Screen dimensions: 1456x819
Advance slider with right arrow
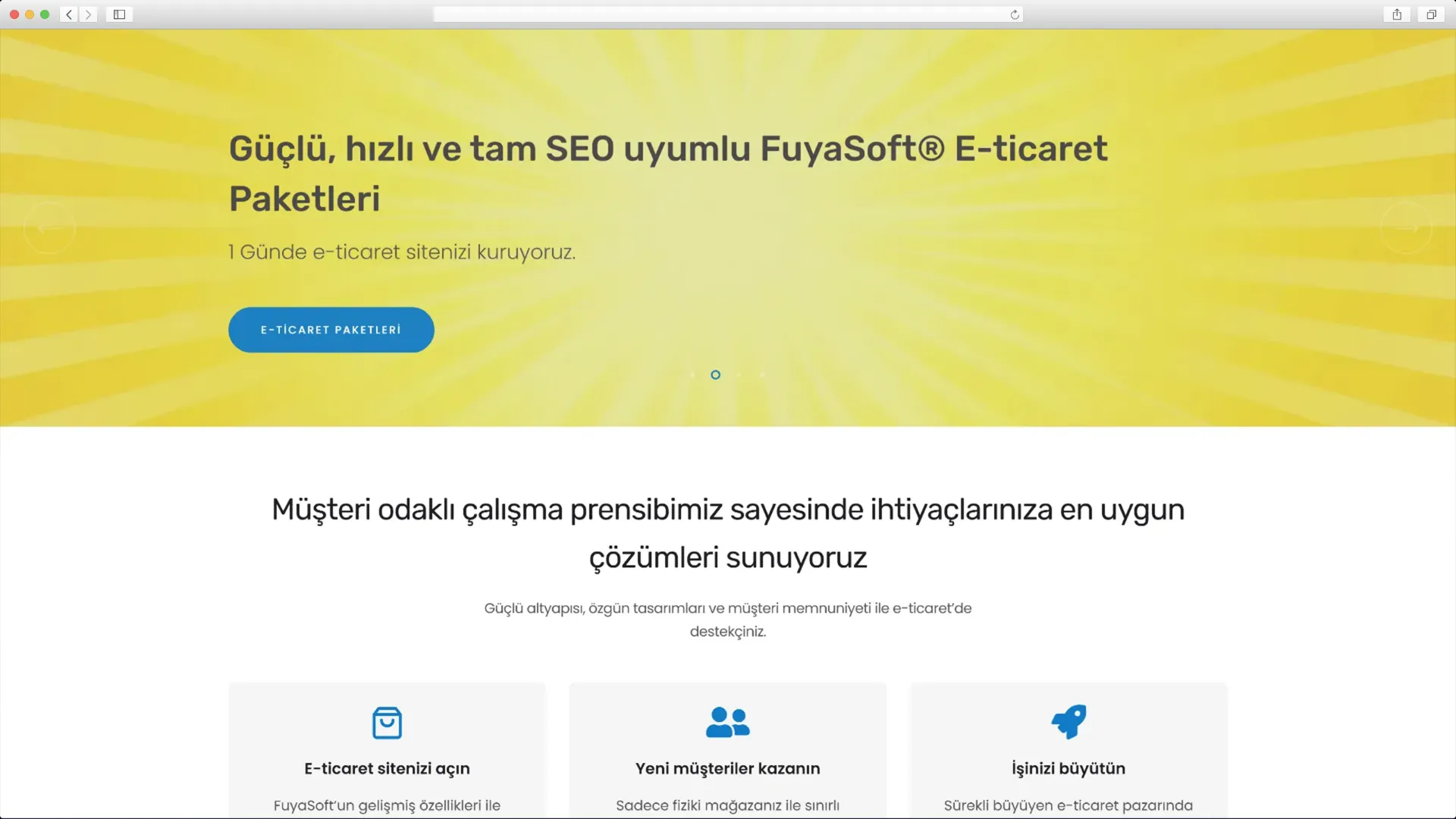point(1406,228)
